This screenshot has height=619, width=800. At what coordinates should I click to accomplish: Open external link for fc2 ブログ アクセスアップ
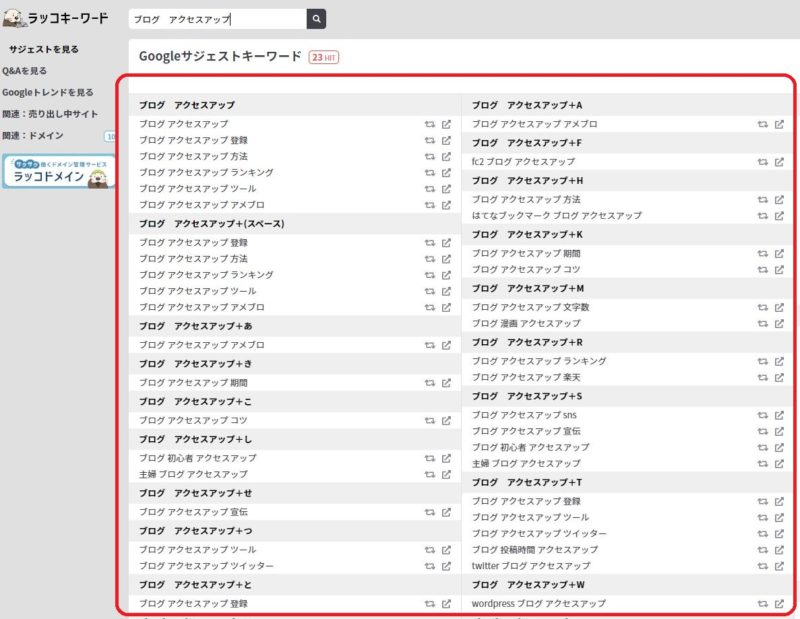tap(779, 162)
